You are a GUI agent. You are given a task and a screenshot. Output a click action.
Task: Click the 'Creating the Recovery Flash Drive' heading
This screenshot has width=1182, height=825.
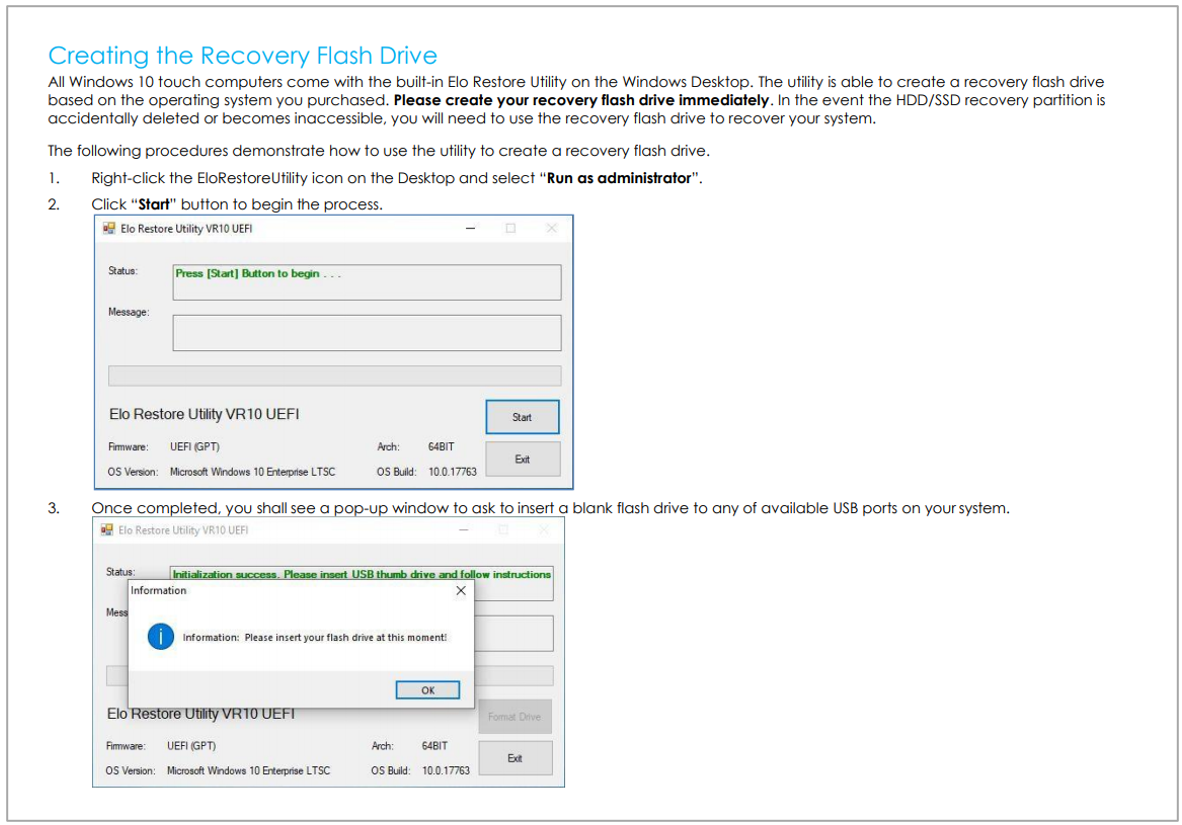click(x=243, y=55)
